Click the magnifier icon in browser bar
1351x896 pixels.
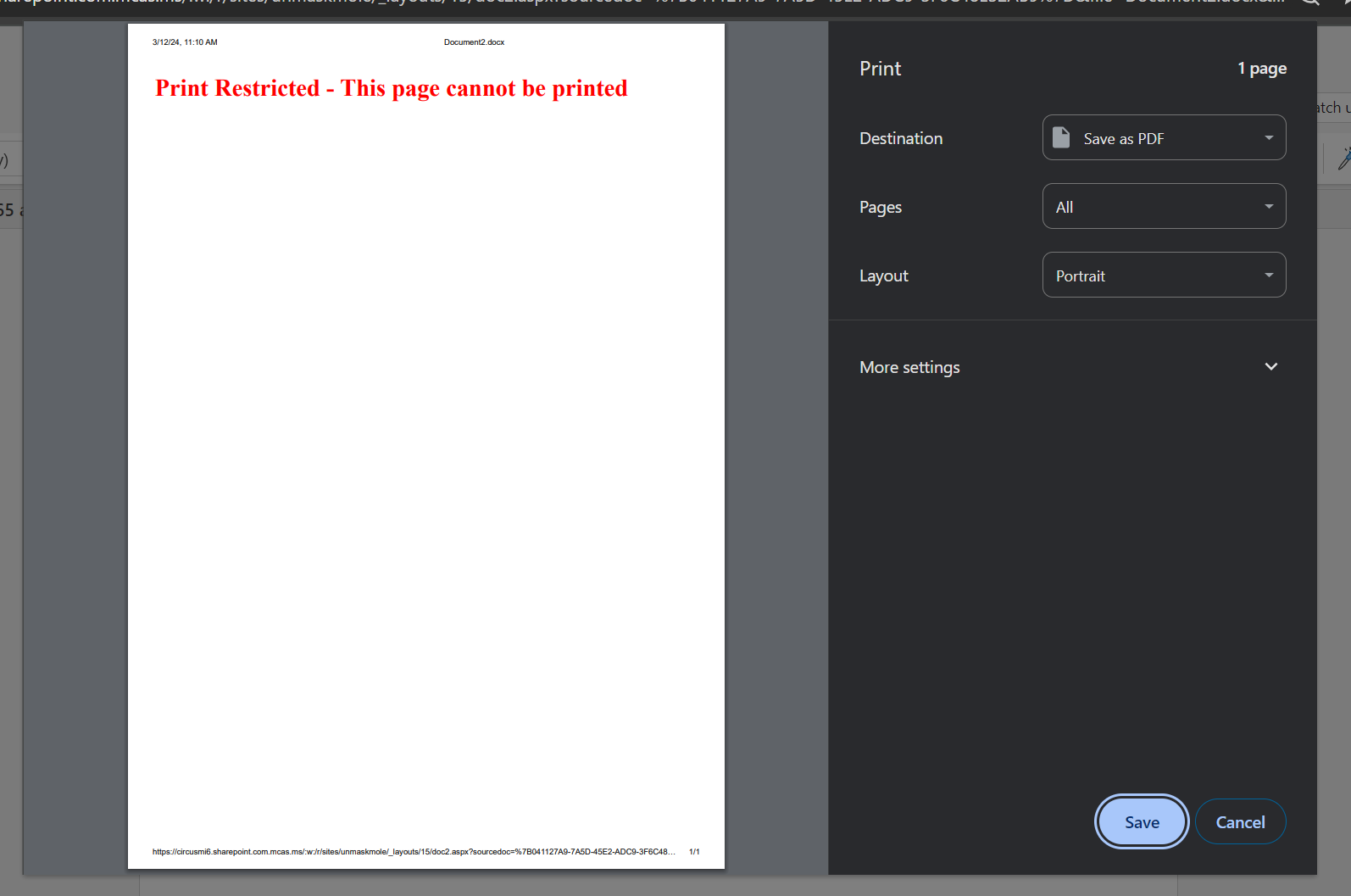pyautogui.click(x=1309, y=3)
